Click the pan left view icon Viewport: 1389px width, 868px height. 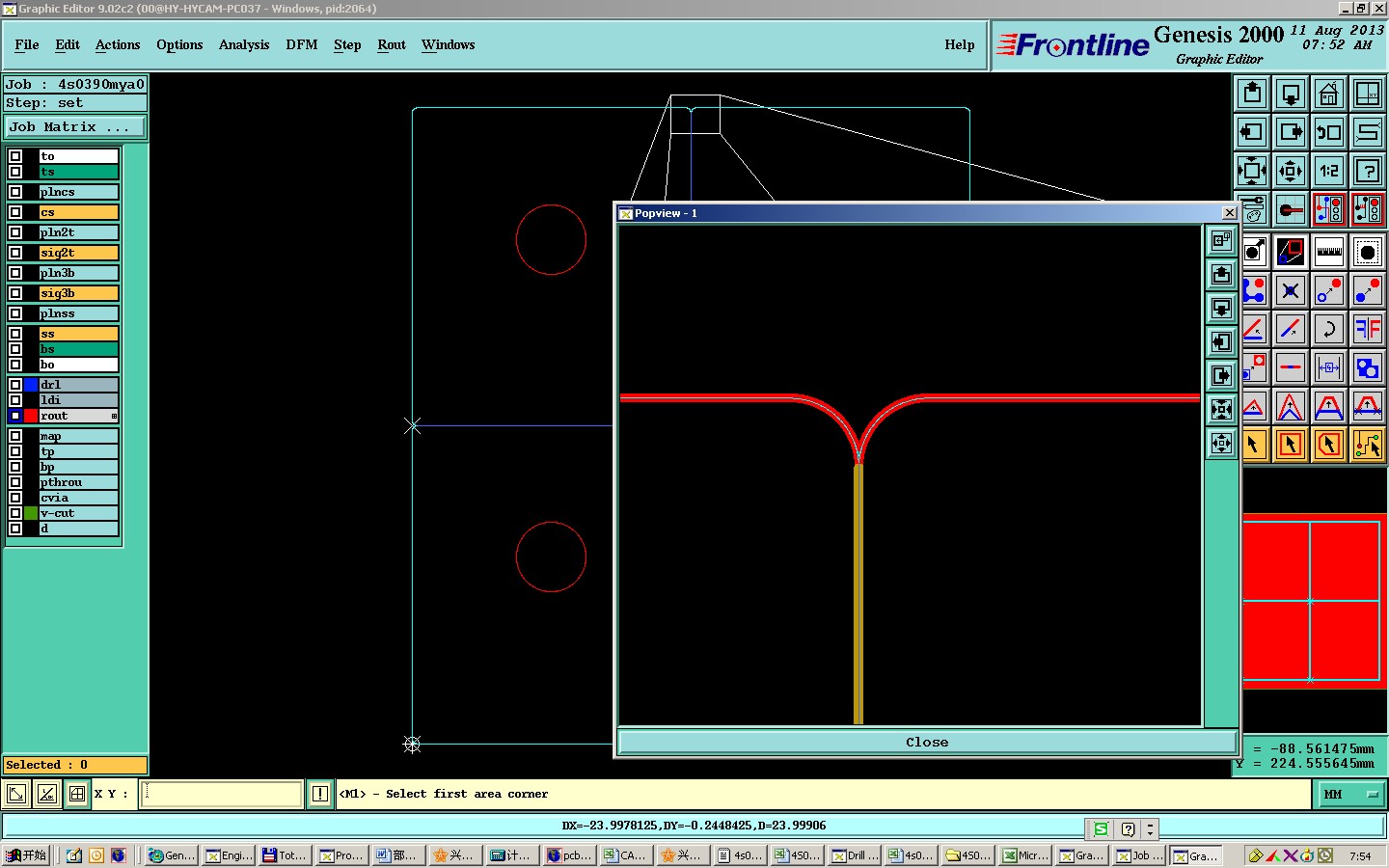point(1252,132)
